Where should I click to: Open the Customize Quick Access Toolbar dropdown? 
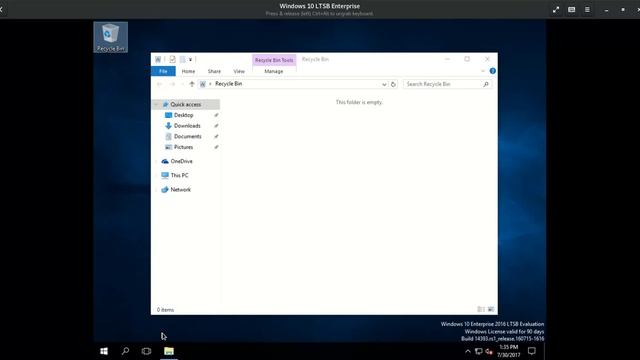190,60
